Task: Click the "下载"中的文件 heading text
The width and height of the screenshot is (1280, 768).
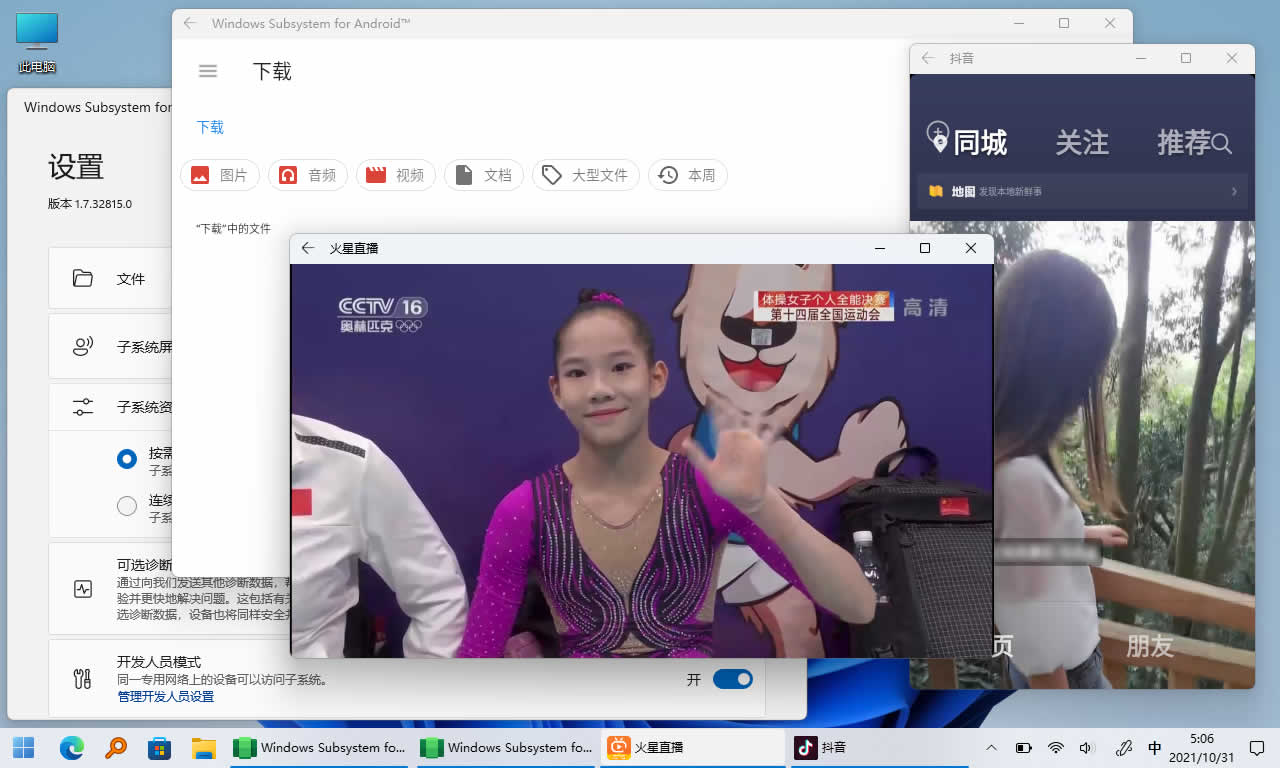Action: tap(233, 228)
